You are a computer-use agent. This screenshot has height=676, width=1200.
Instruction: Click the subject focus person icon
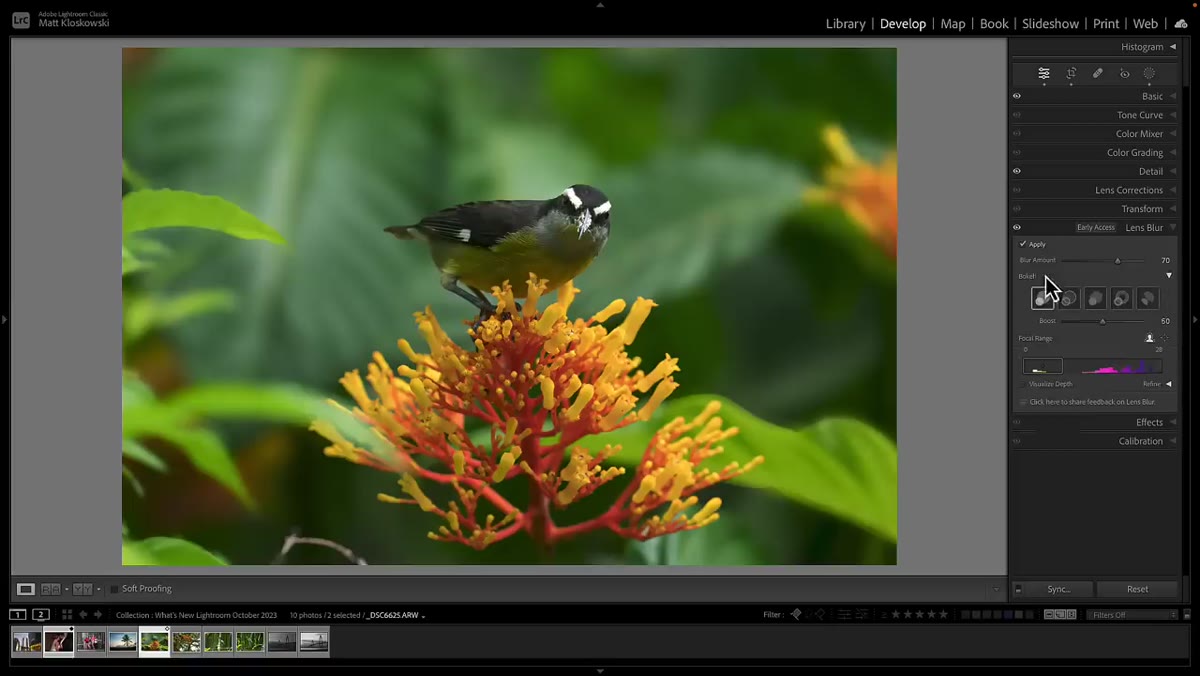coord(1150,338)
